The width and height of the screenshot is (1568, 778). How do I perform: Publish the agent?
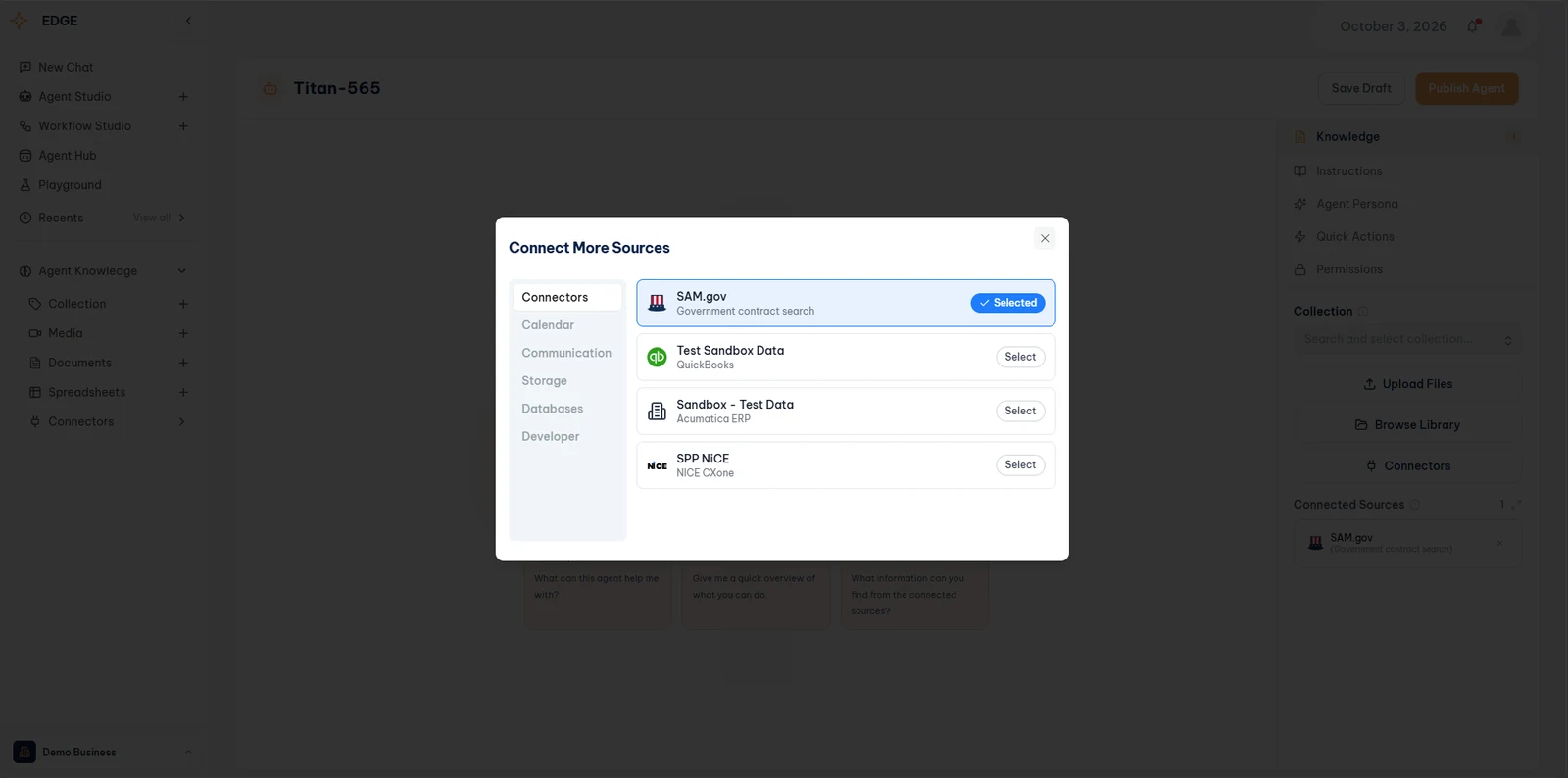click(x=1467, y=88)
